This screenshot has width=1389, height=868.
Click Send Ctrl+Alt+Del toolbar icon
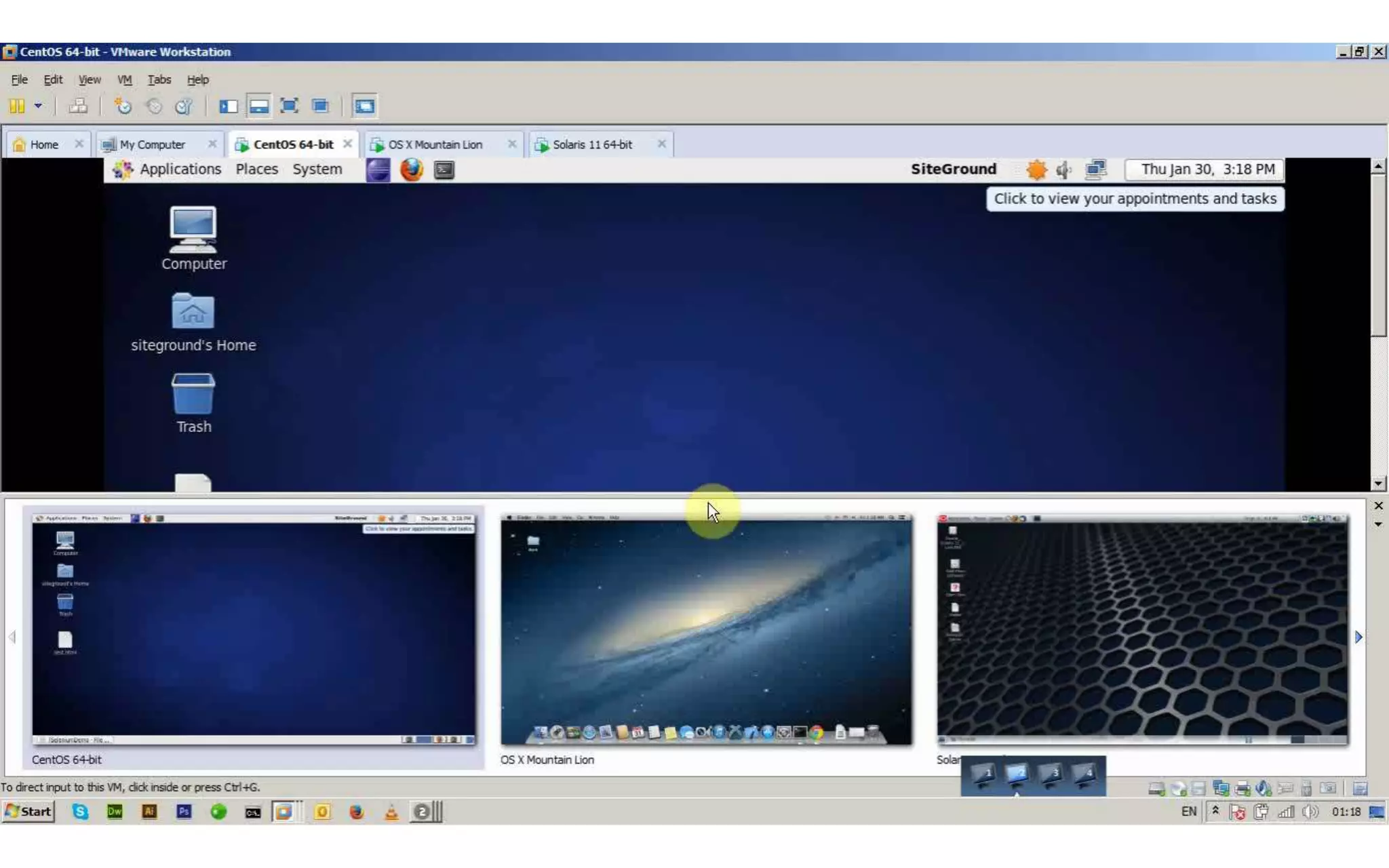pyautogui.click(x=79, y=106)
